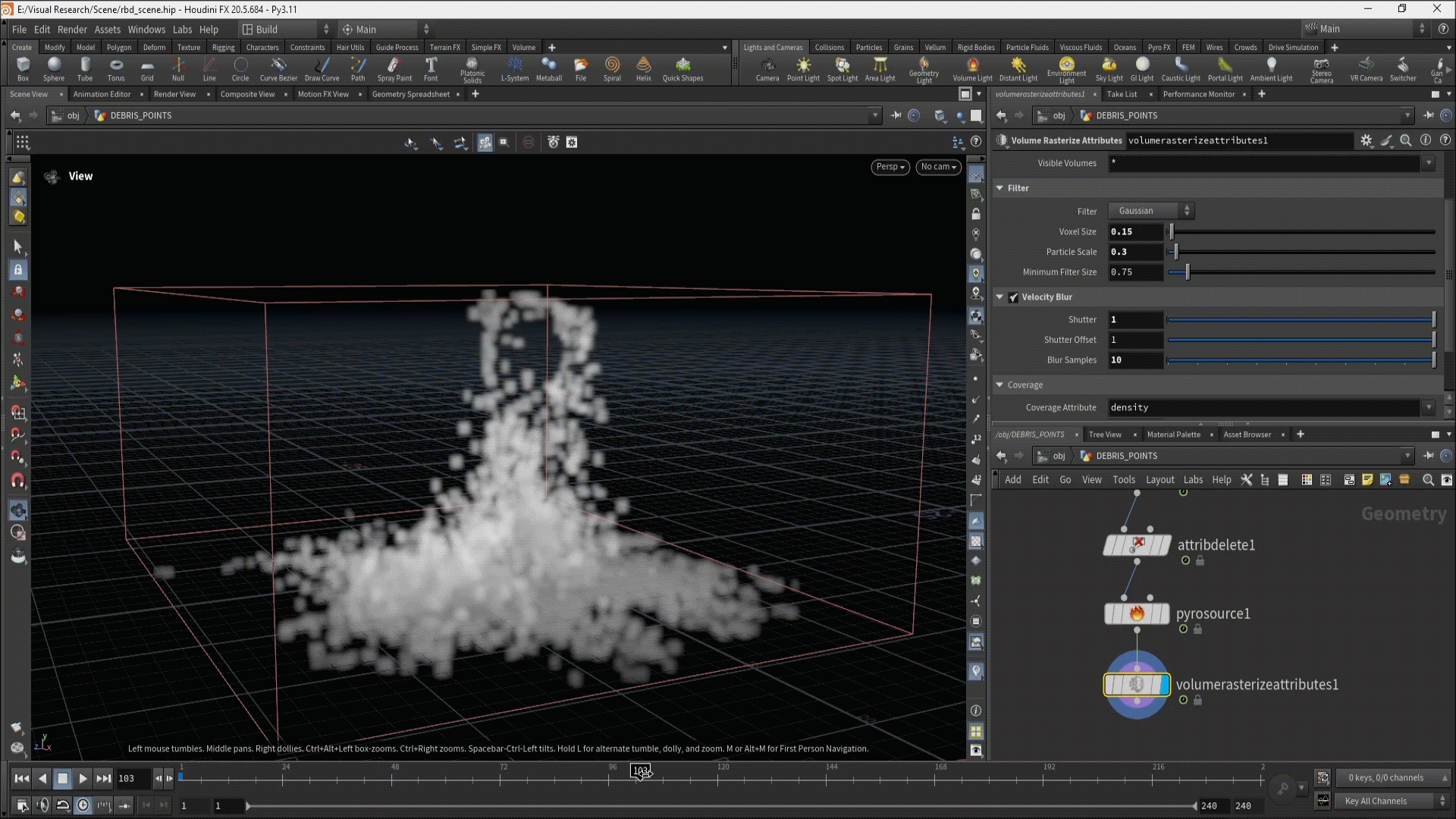Disable the Velocity Blur checkbox
The width and height of the screenshot is (1456, 819).
(x=1013, y=297)
